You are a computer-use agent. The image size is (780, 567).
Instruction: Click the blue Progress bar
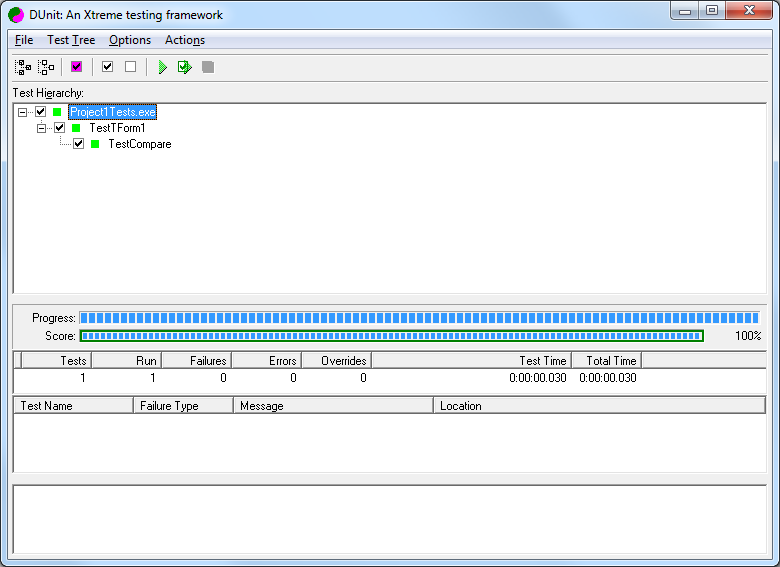pos(419,318)
